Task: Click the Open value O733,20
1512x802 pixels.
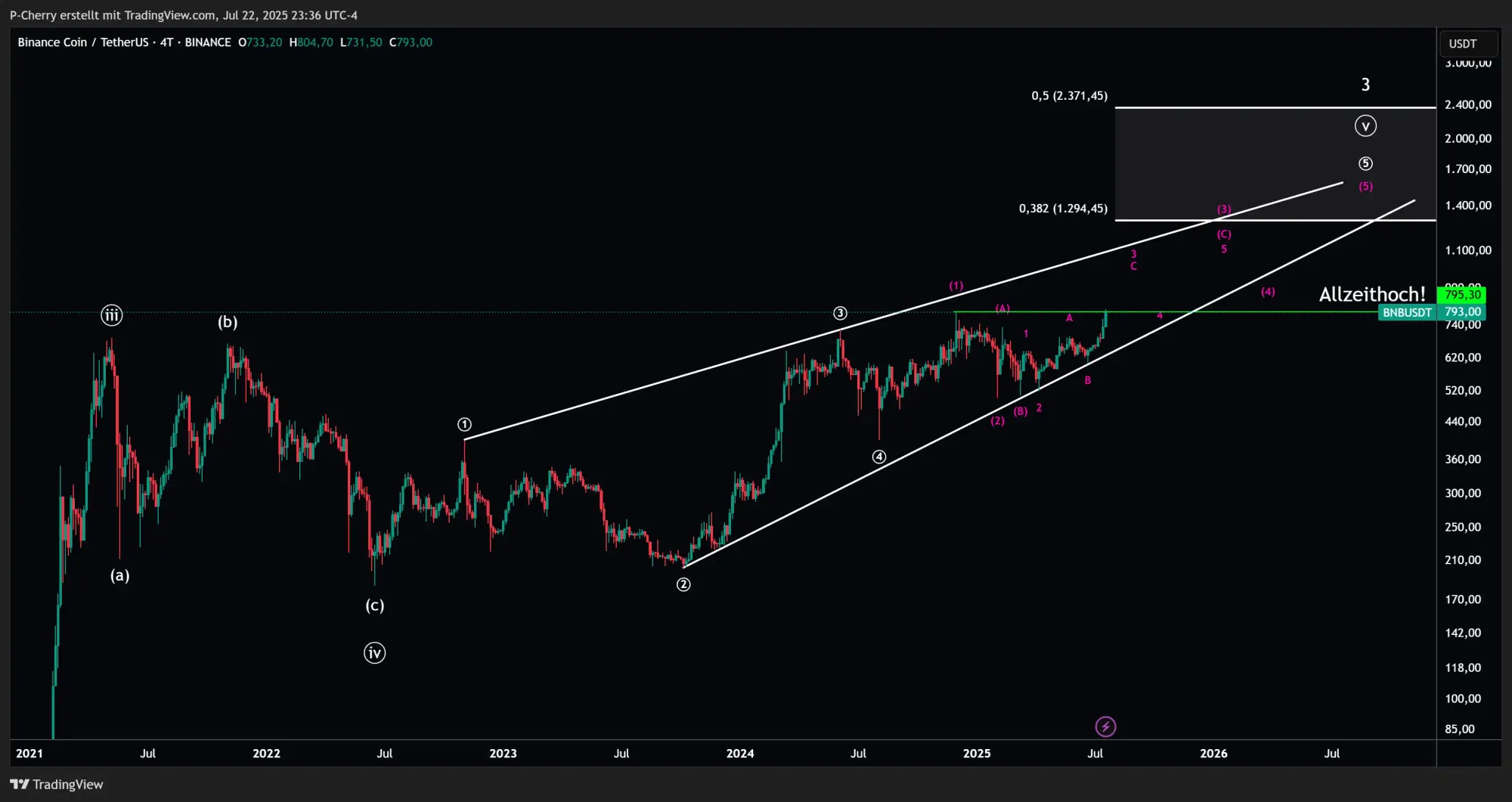Action: click(x=260, y=42)
